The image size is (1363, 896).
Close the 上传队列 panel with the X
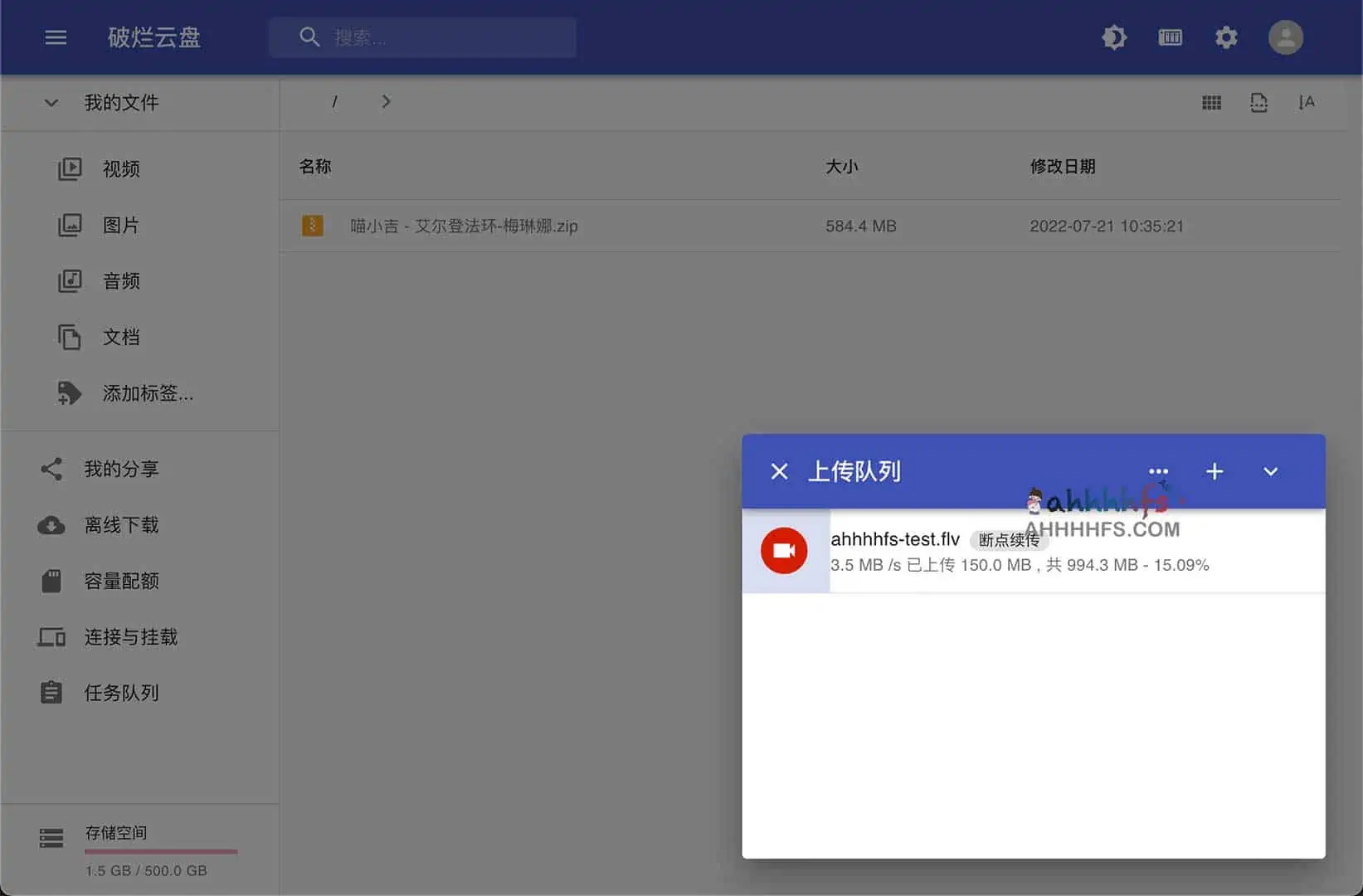778,471
